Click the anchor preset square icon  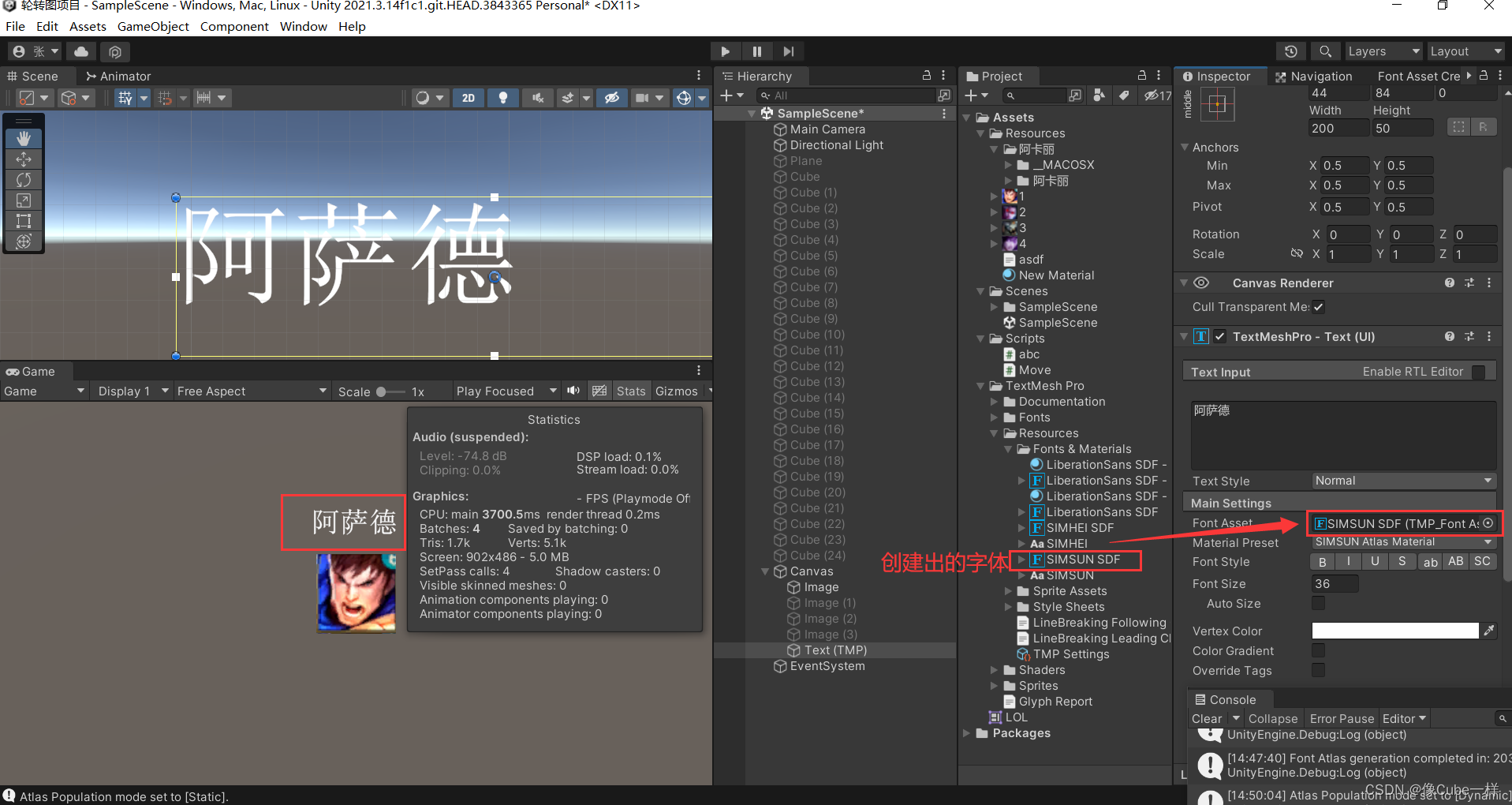coord(1217,104)
